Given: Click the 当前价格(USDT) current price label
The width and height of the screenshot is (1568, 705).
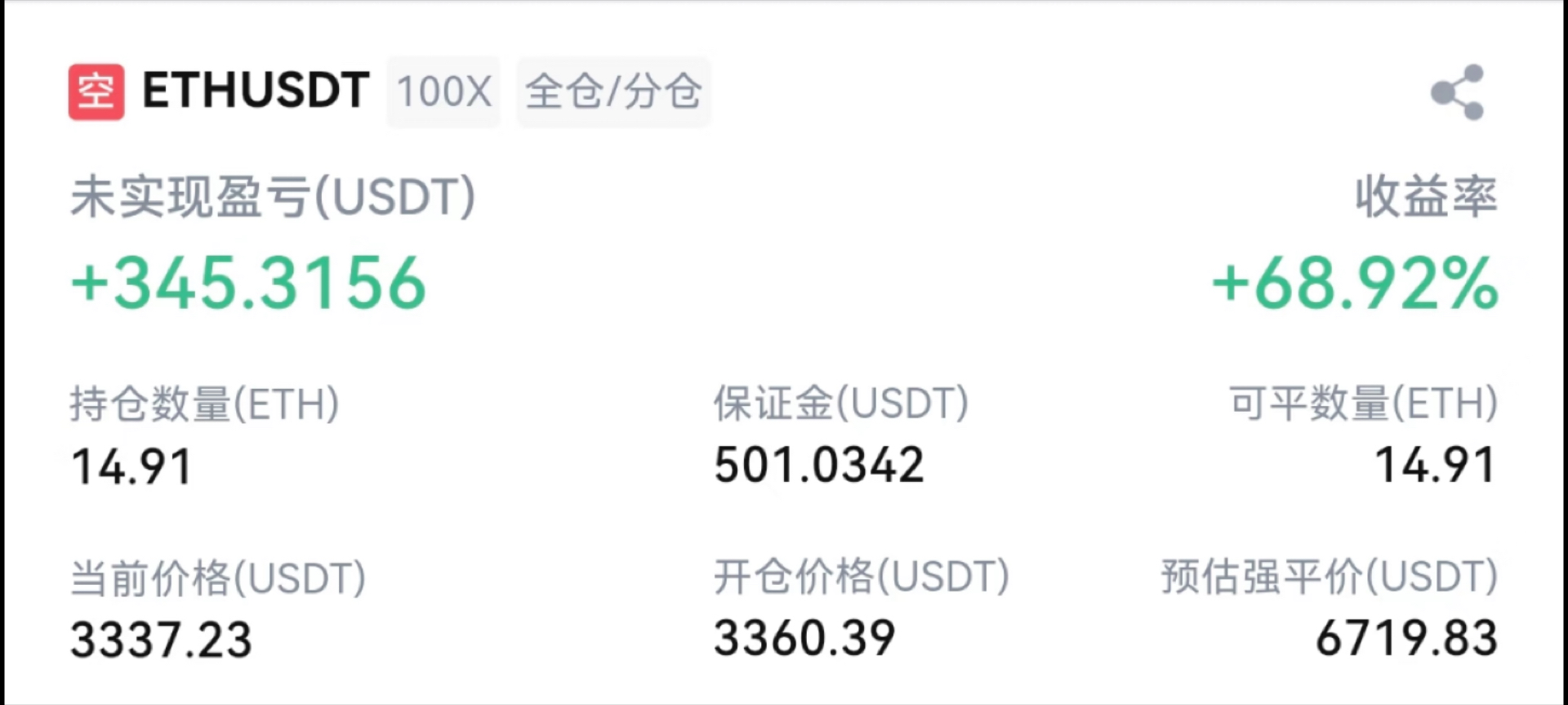Looking at the screenshot, I should (x=217, y=578).
